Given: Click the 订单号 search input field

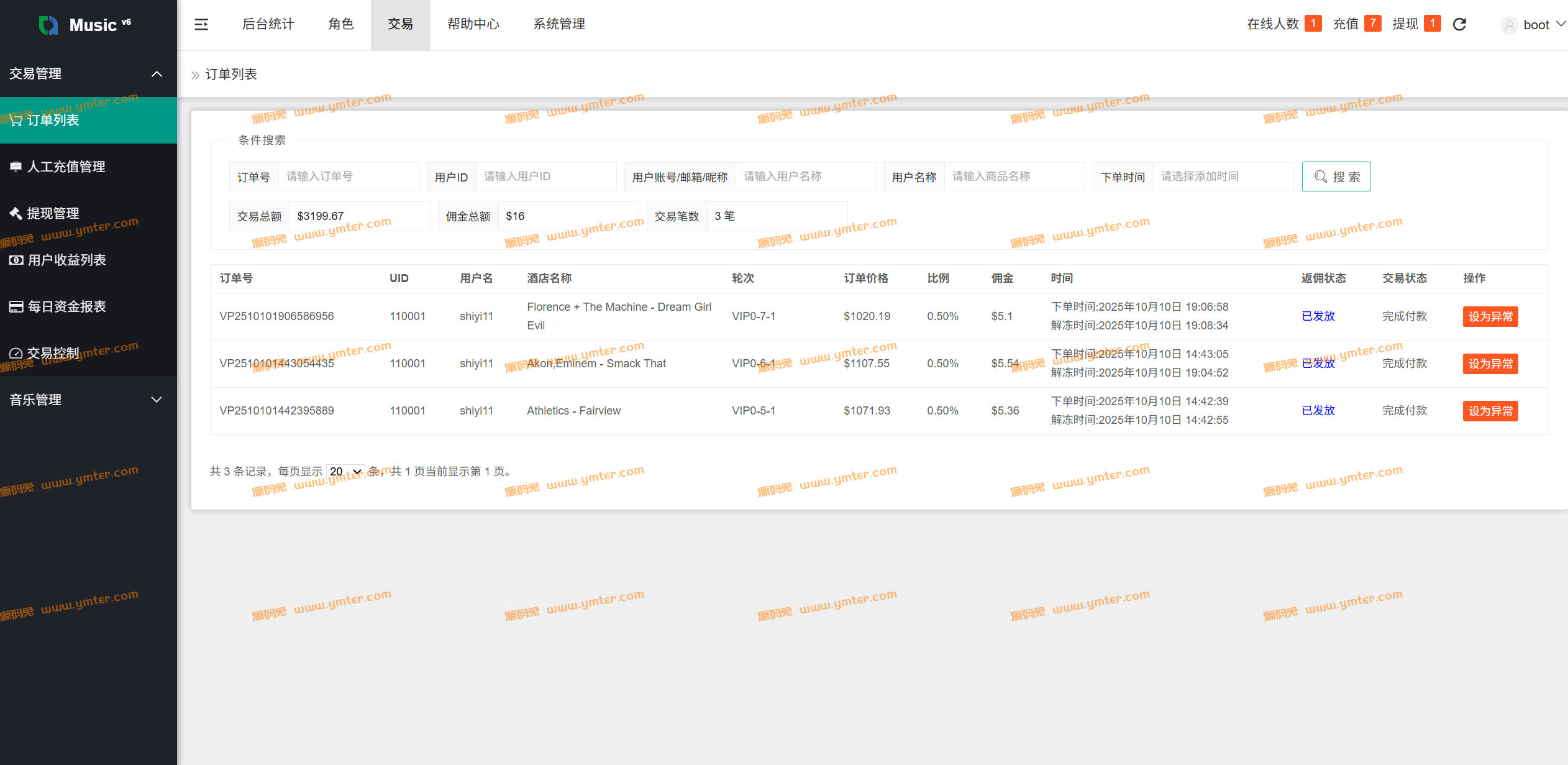Looking at the screenshot, I should 348,176.
